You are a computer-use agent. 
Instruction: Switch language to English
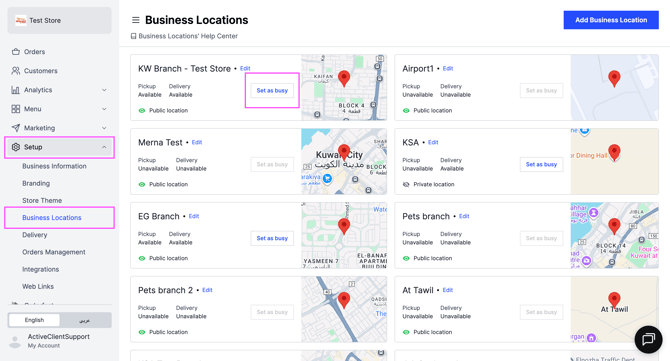click(x=34, y=320)
